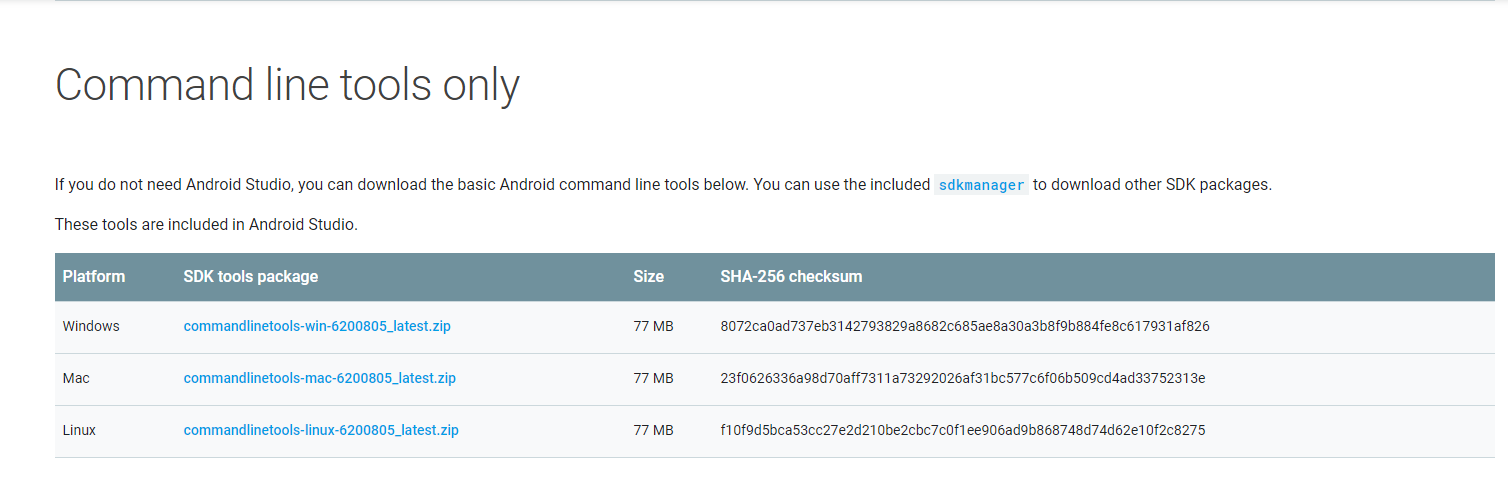
Task: Click the Windows SHA-256 checksum starting with 8072ca0a
Action: (x=964, y=326)
